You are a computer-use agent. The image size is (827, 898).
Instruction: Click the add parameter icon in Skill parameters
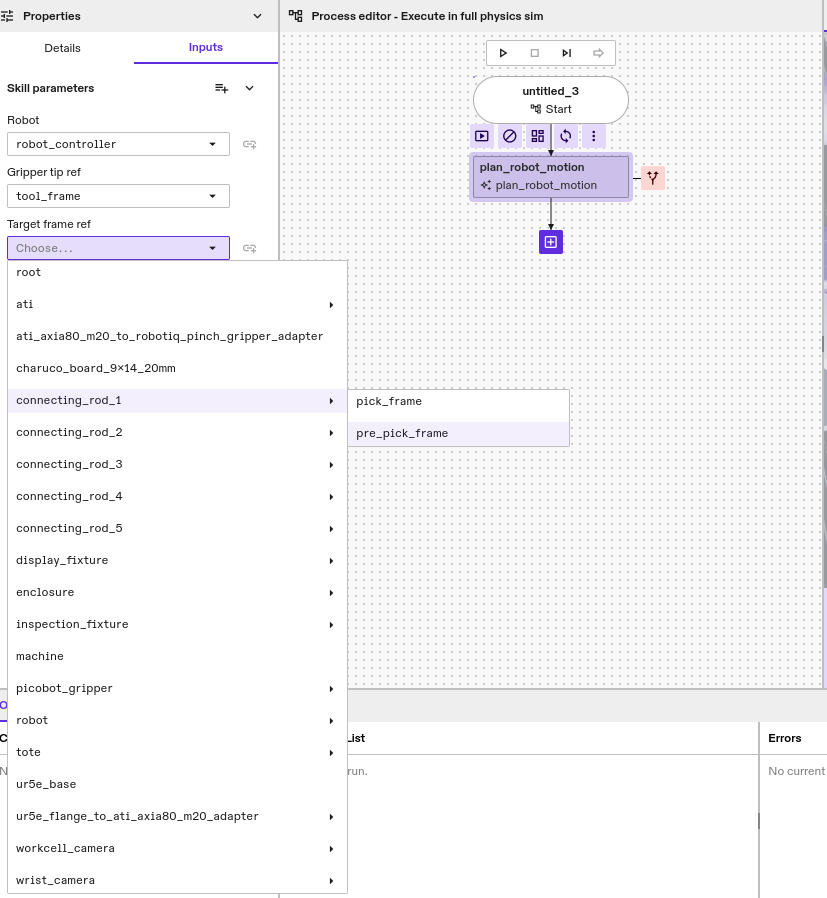(222, 88)
